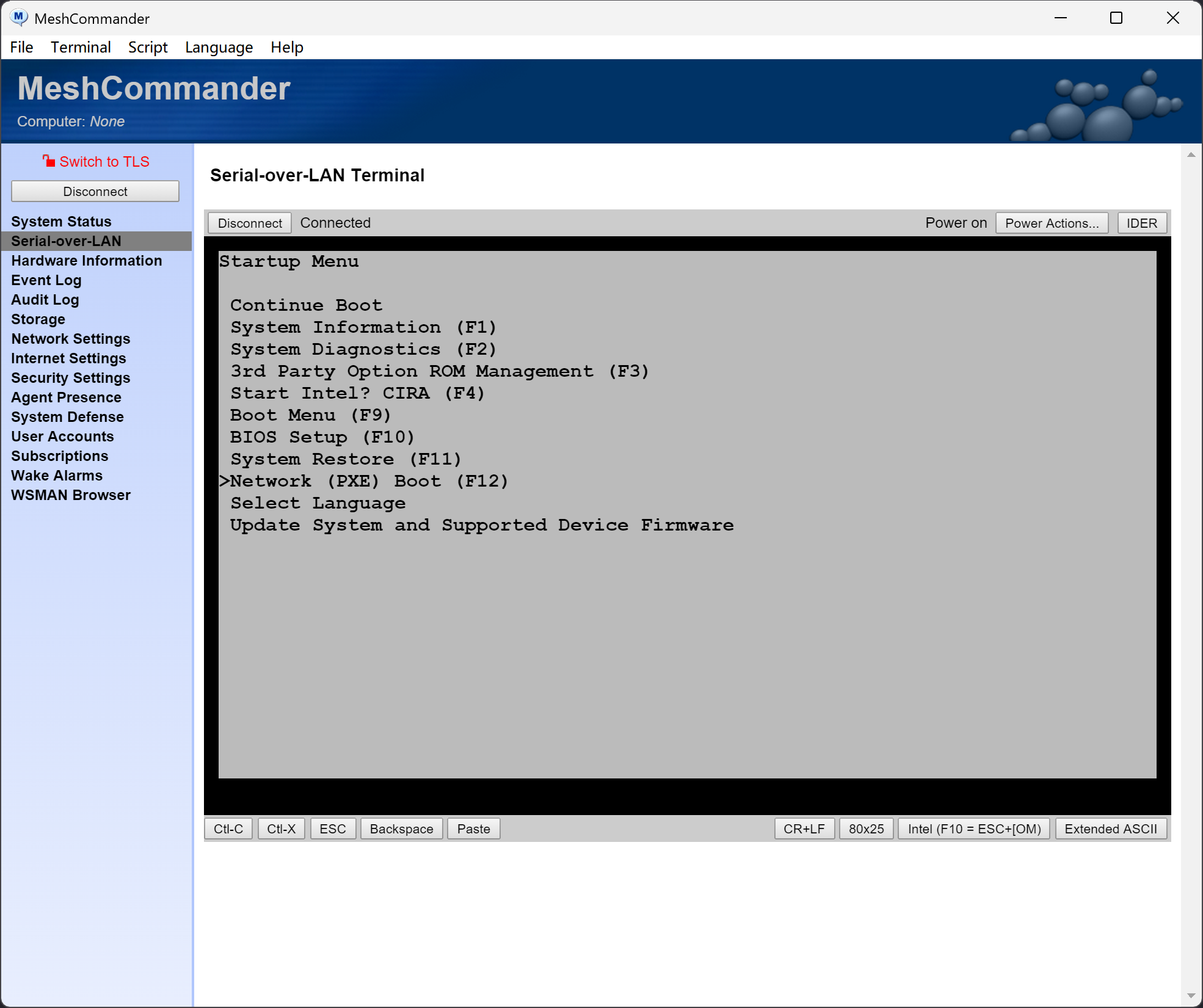Open Subscriptions page

coord(60,456)
